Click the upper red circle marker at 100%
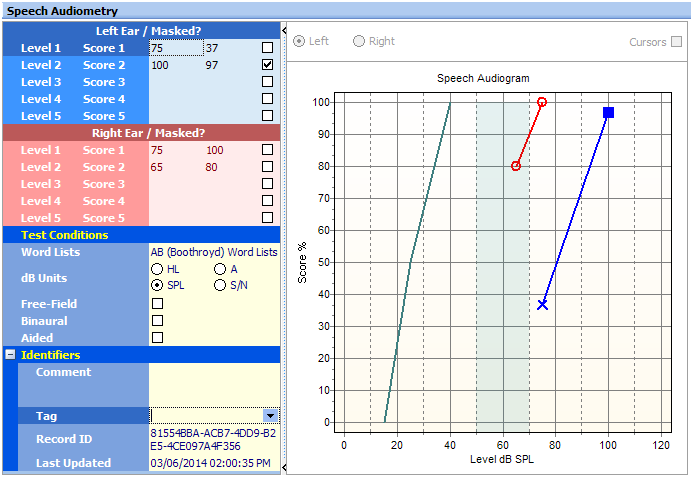The image size is (691, 477). 542,102
